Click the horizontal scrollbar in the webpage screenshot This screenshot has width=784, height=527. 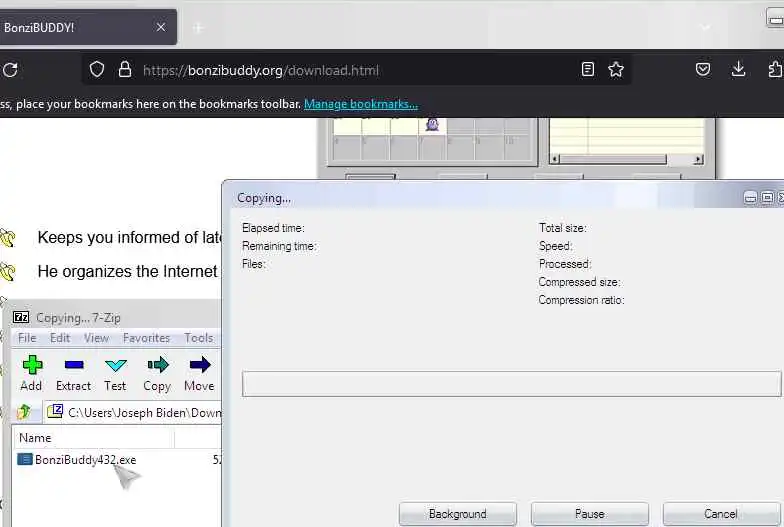click(x=626, y=160)
